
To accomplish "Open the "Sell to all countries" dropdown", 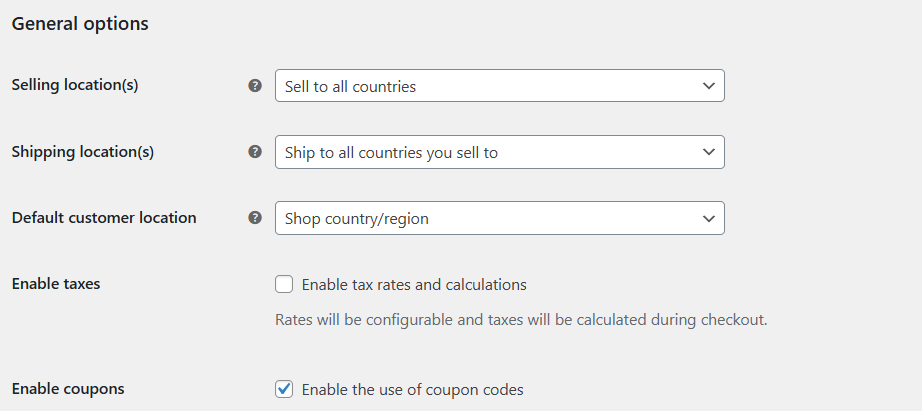I will coord(500,86).
